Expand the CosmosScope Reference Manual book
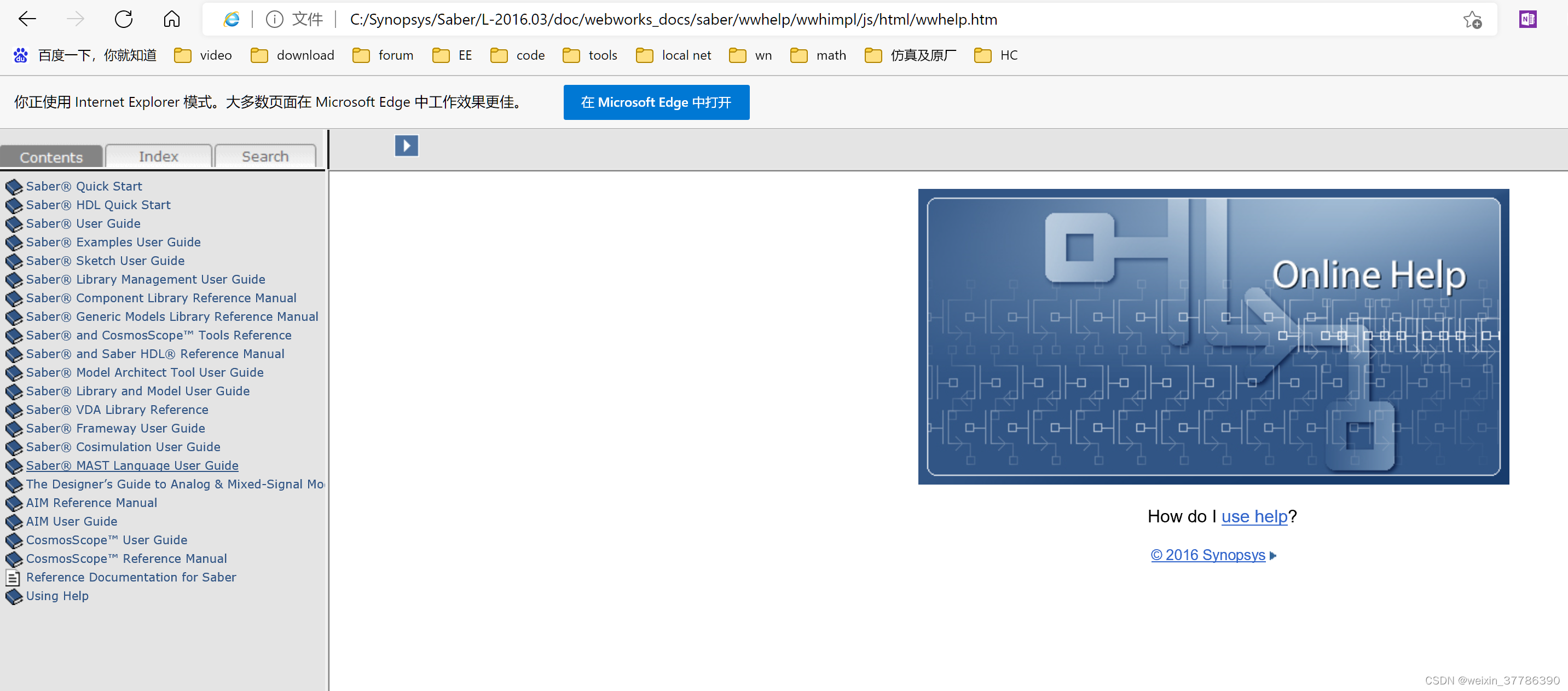Viewport: 1568px width, 691px height. (x=126, y=558)
